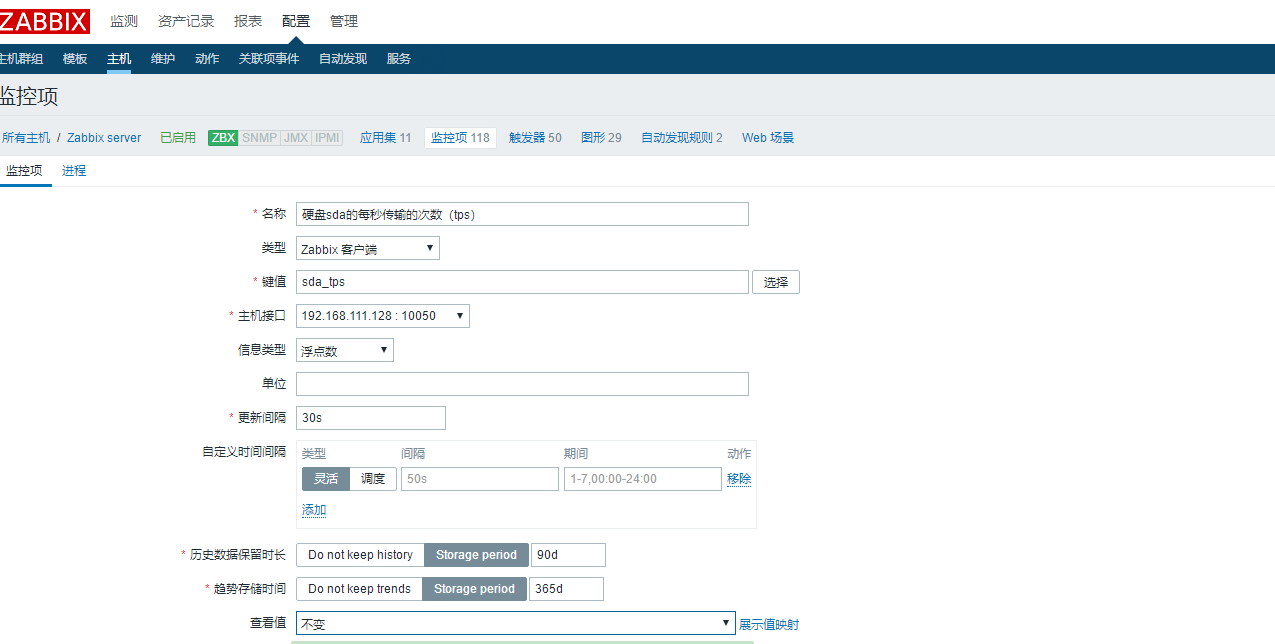Open the 主机接口 dropdown

[383, 316]
